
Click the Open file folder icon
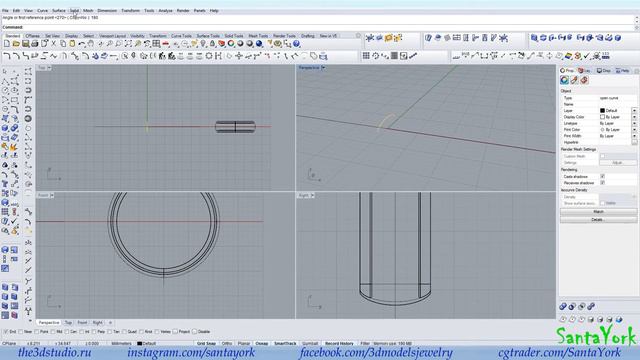pyautogui.click(x=16, y=44)
